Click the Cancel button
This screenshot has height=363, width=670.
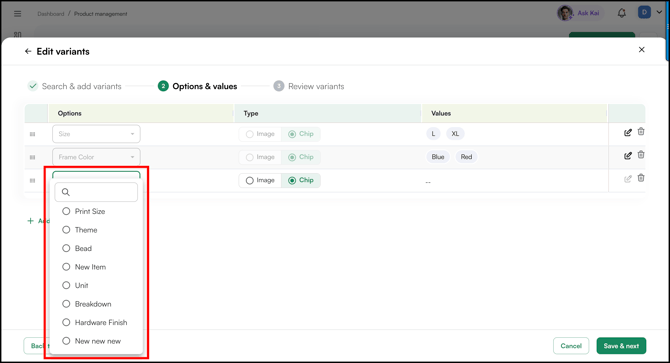click(571, 346)
